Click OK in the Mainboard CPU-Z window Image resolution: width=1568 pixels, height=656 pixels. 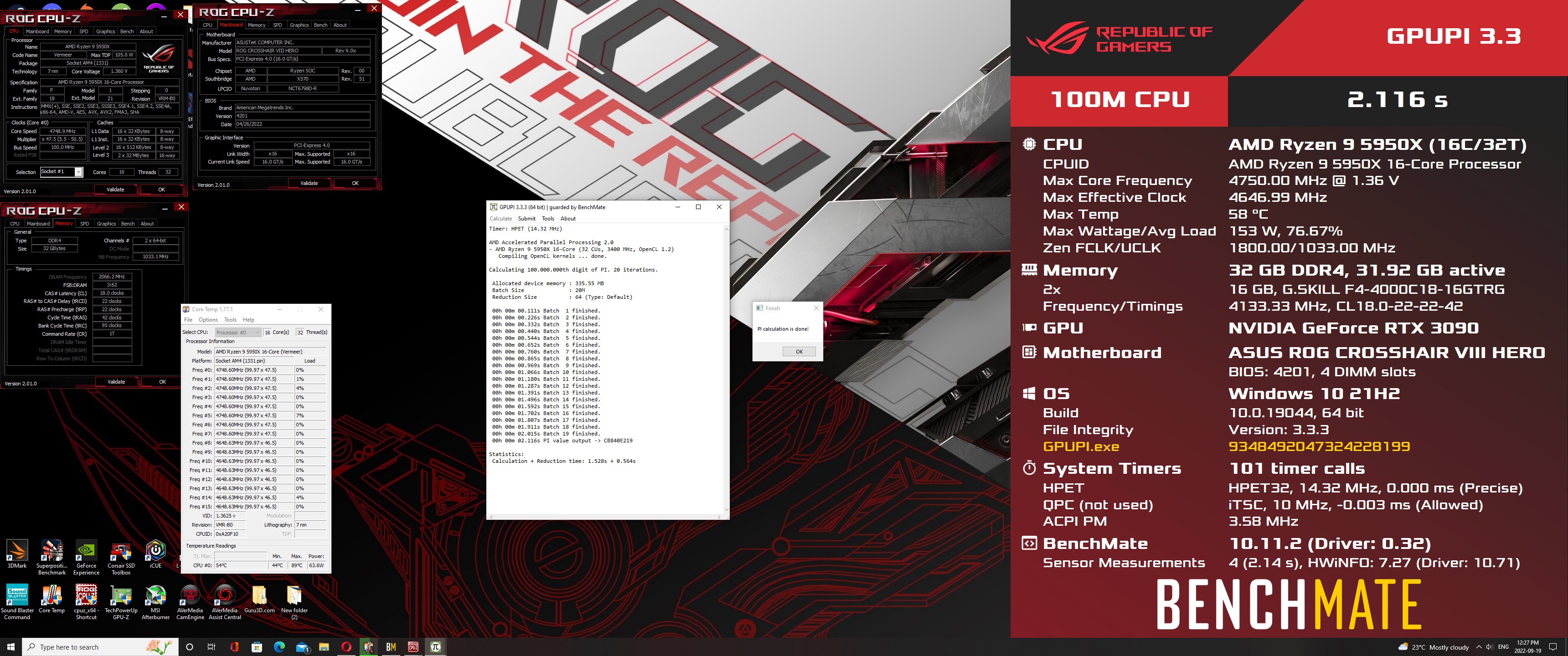pyautogui.click(x=355, y=183)
